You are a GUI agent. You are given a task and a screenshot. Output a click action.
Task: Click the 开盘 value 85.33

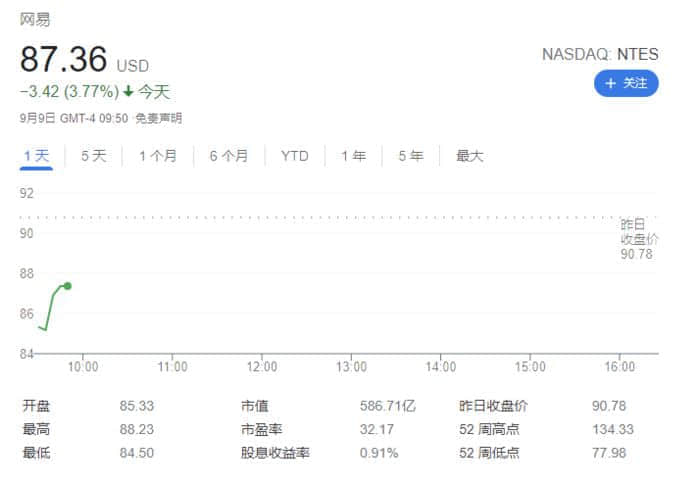click(137, 406)
